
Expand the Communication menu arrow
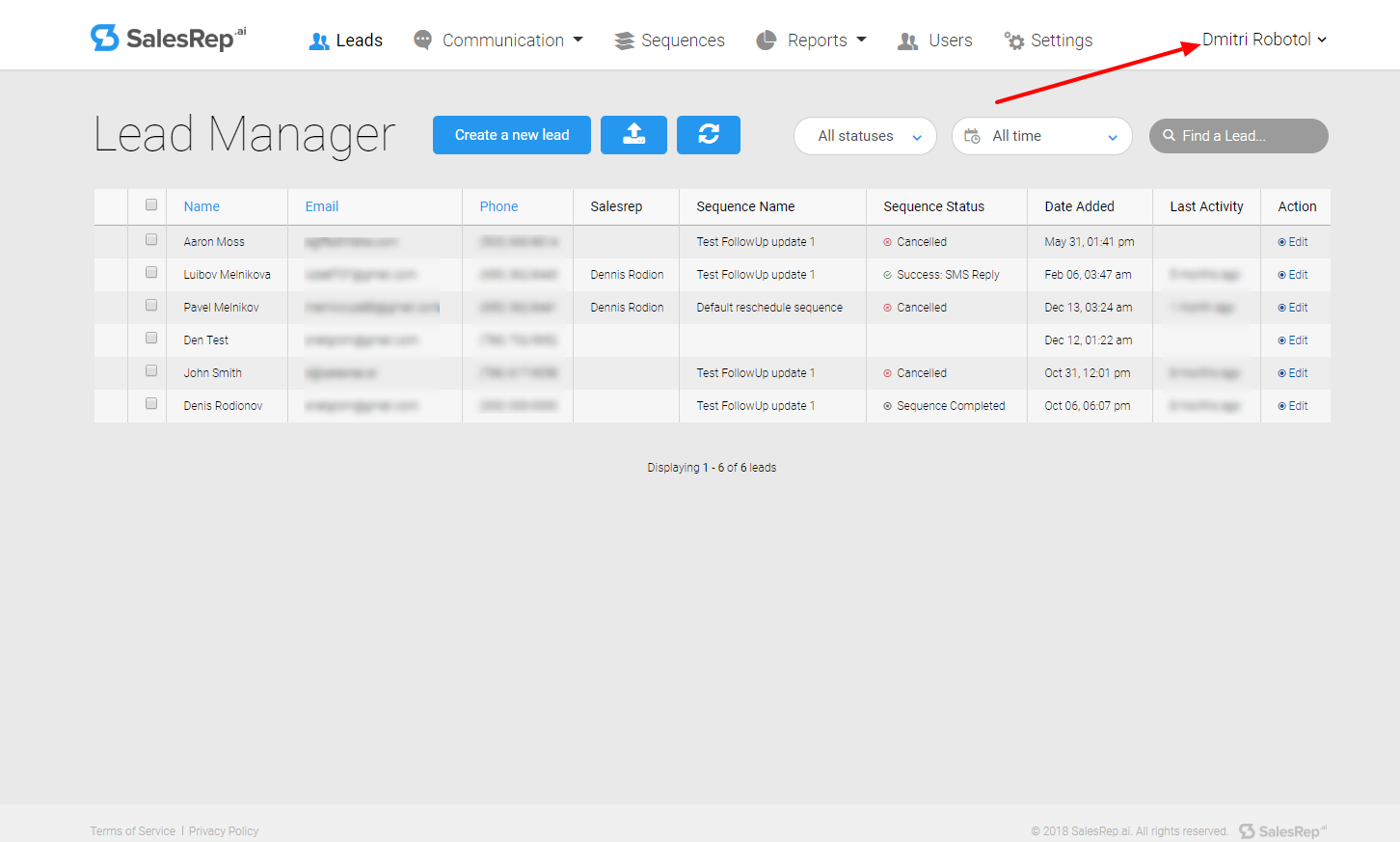[579, 40]
